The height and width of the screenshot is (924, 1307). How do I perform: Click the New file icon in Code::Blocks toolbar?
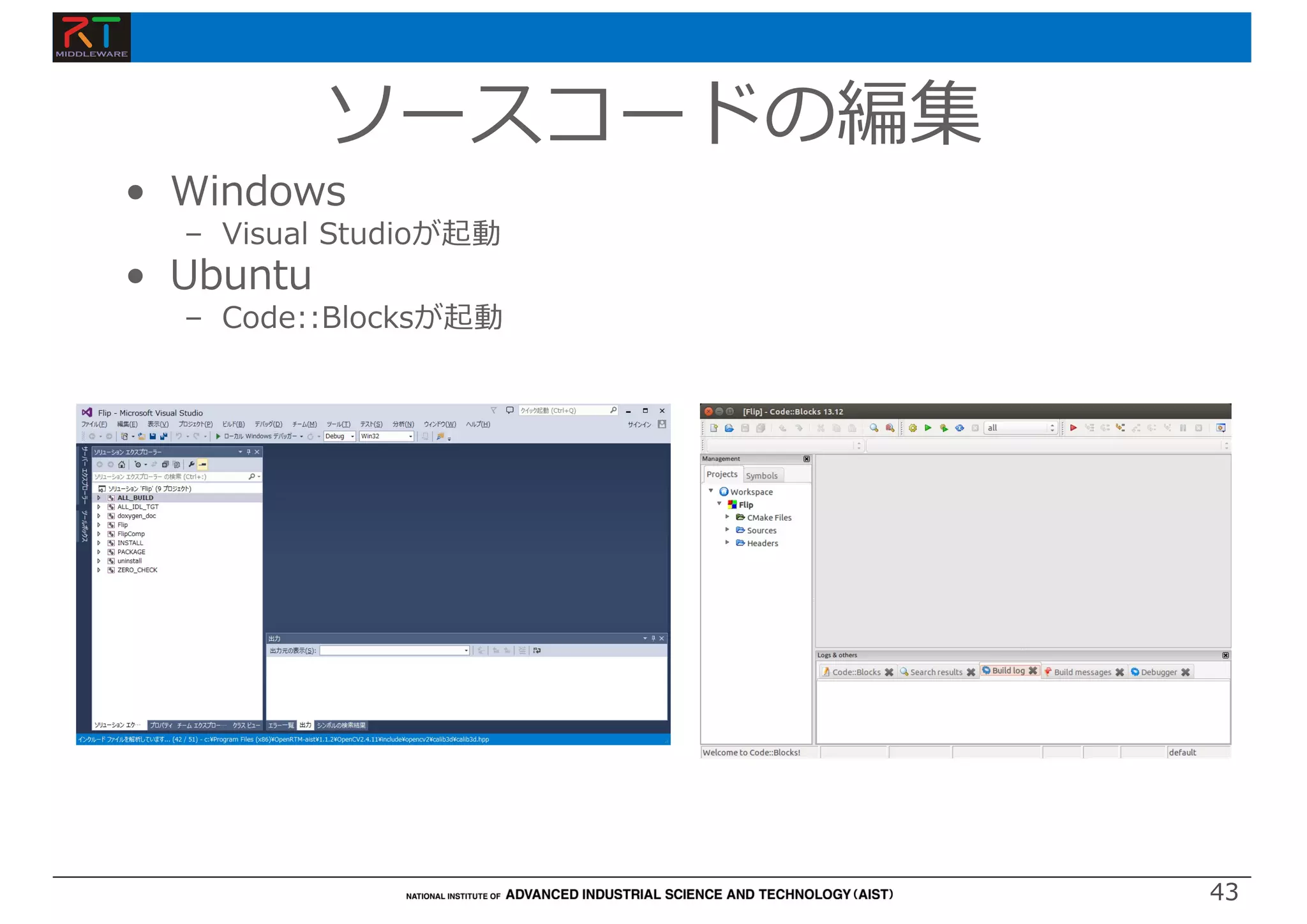713,428
